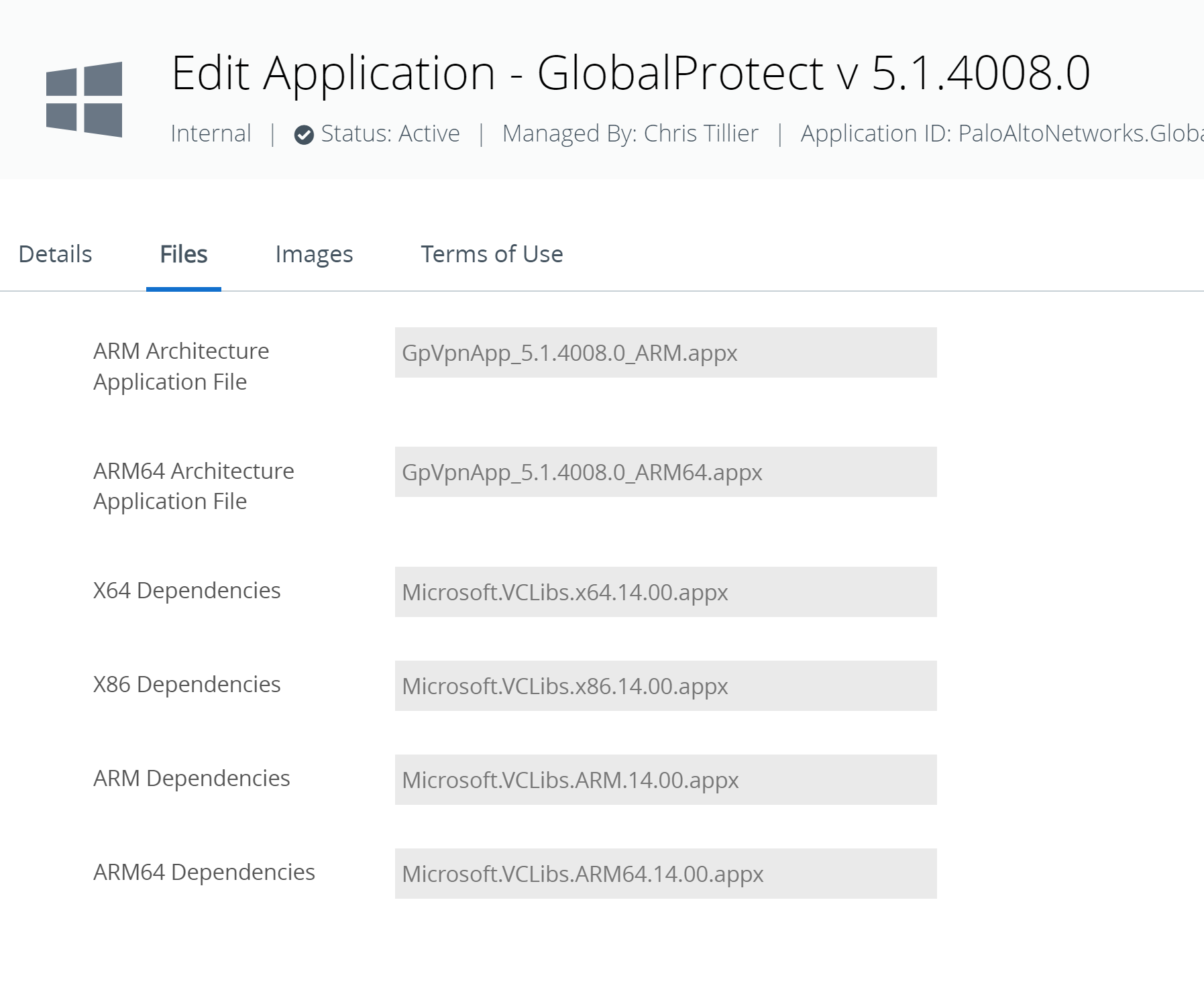Click the Microsoft.VCLibs.x86.14.00.appx field
The height and width of the screenshot is (1002, 1204).
[x=665, y=686]
